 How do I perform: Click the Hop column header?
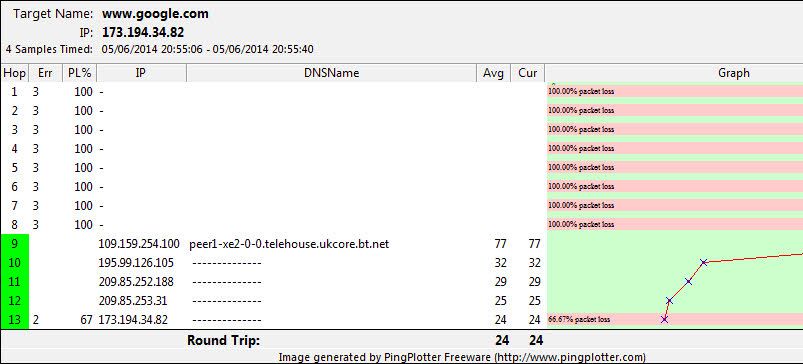click(14, 73)
